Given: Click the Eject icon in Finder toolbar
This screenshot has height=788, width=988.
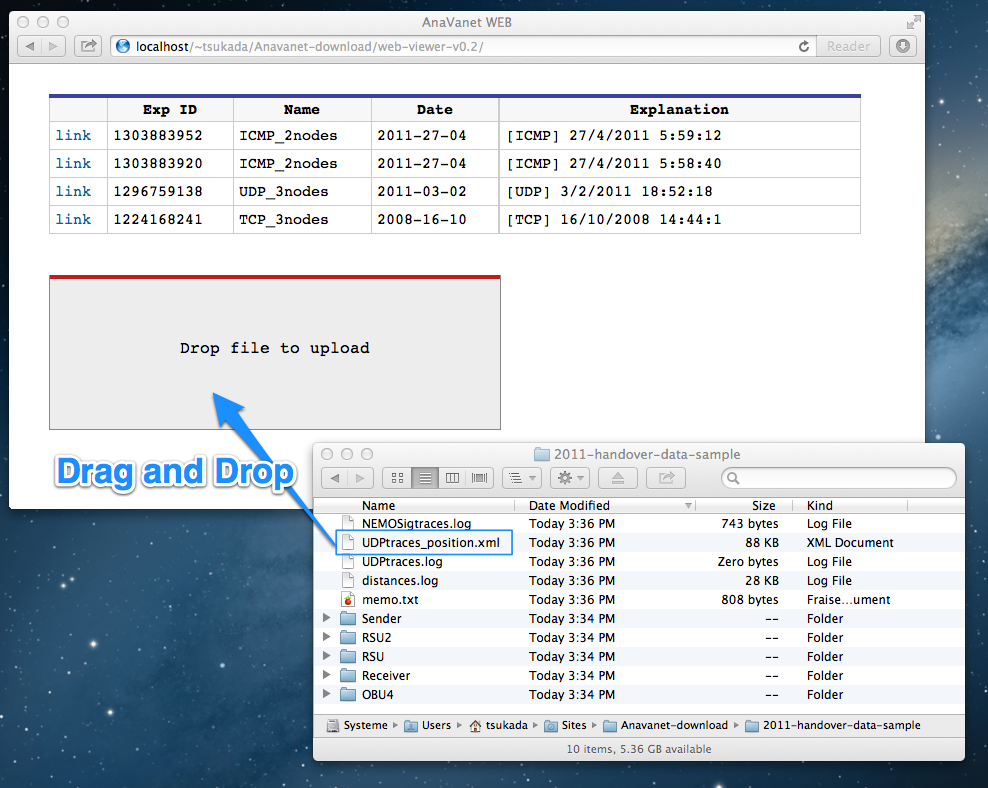Looking at the screenshot, I should pos(617,478).
